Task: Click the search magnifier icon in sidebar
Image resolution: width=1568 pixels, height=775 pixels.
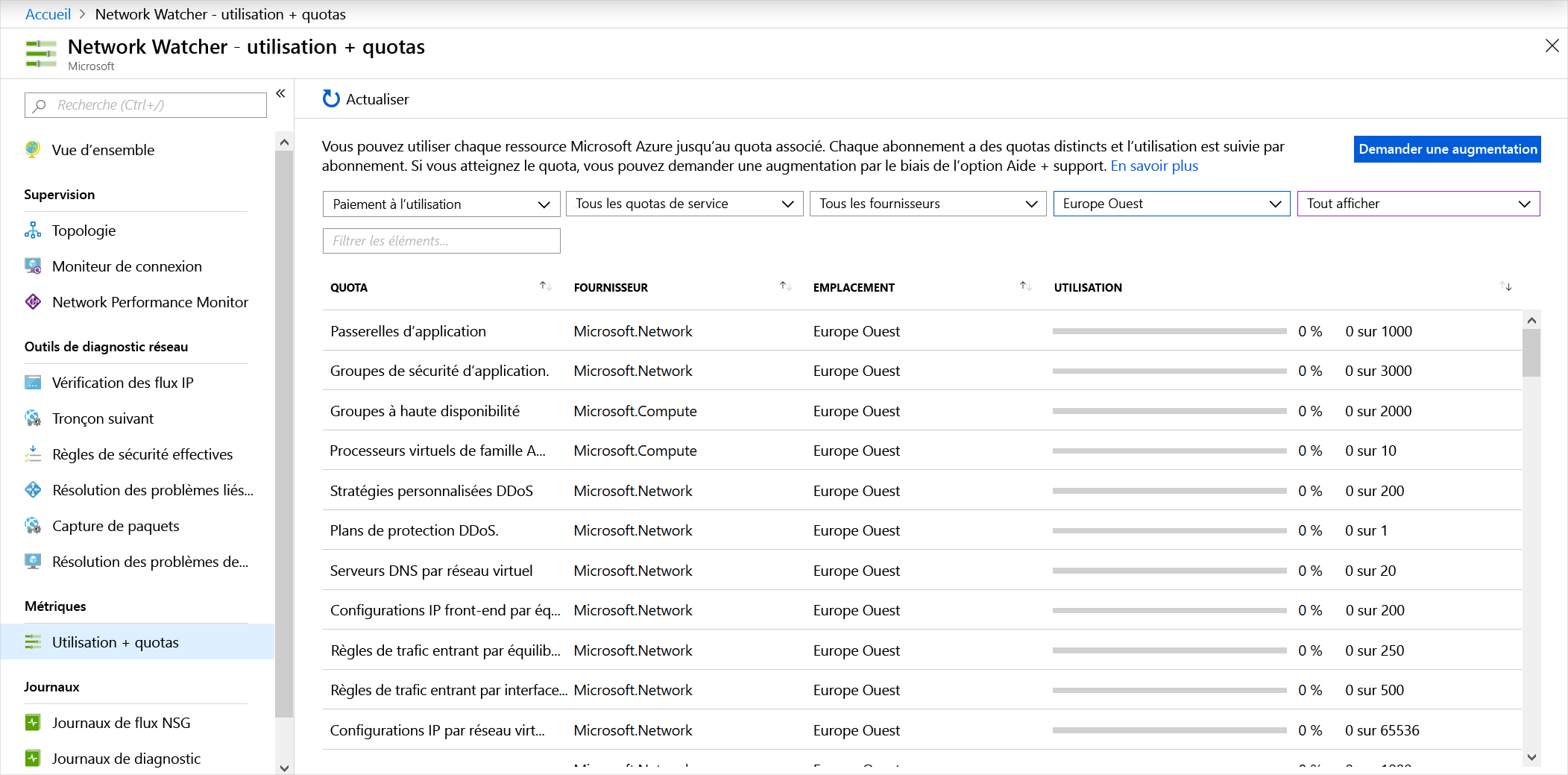Action: 40,105
